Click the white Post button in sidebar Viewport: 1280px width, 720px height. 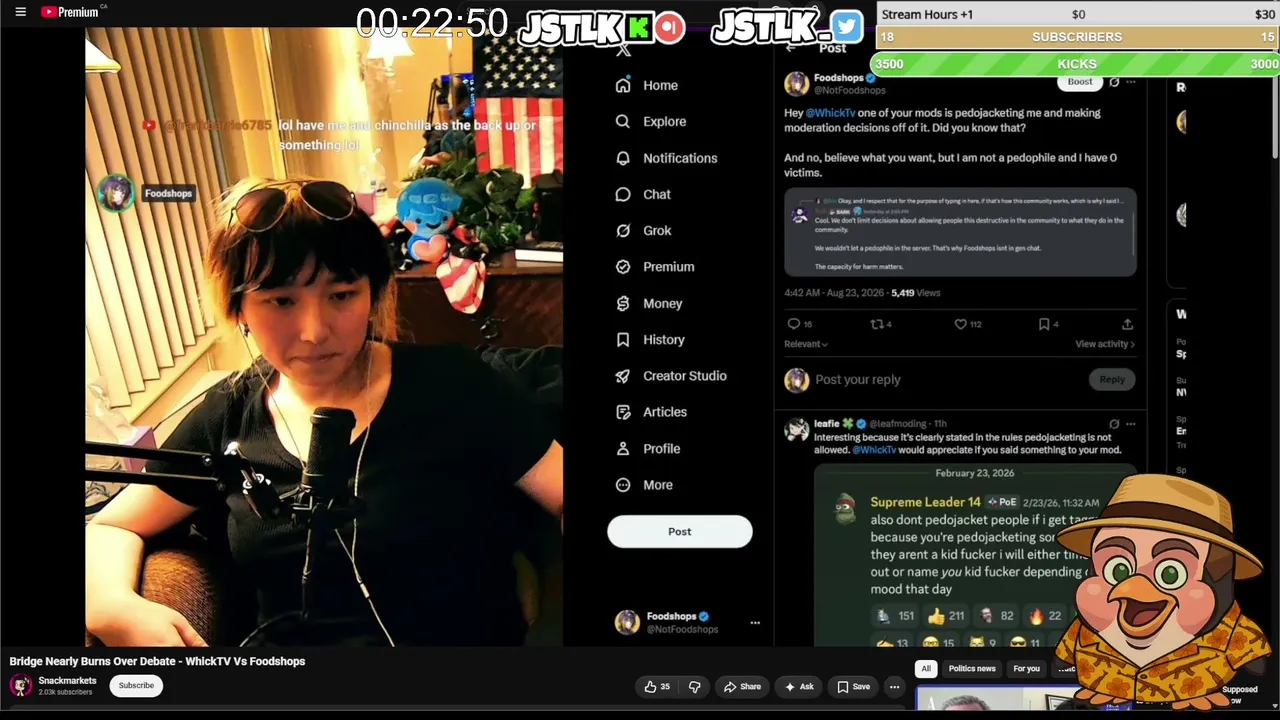coord(680,532)
